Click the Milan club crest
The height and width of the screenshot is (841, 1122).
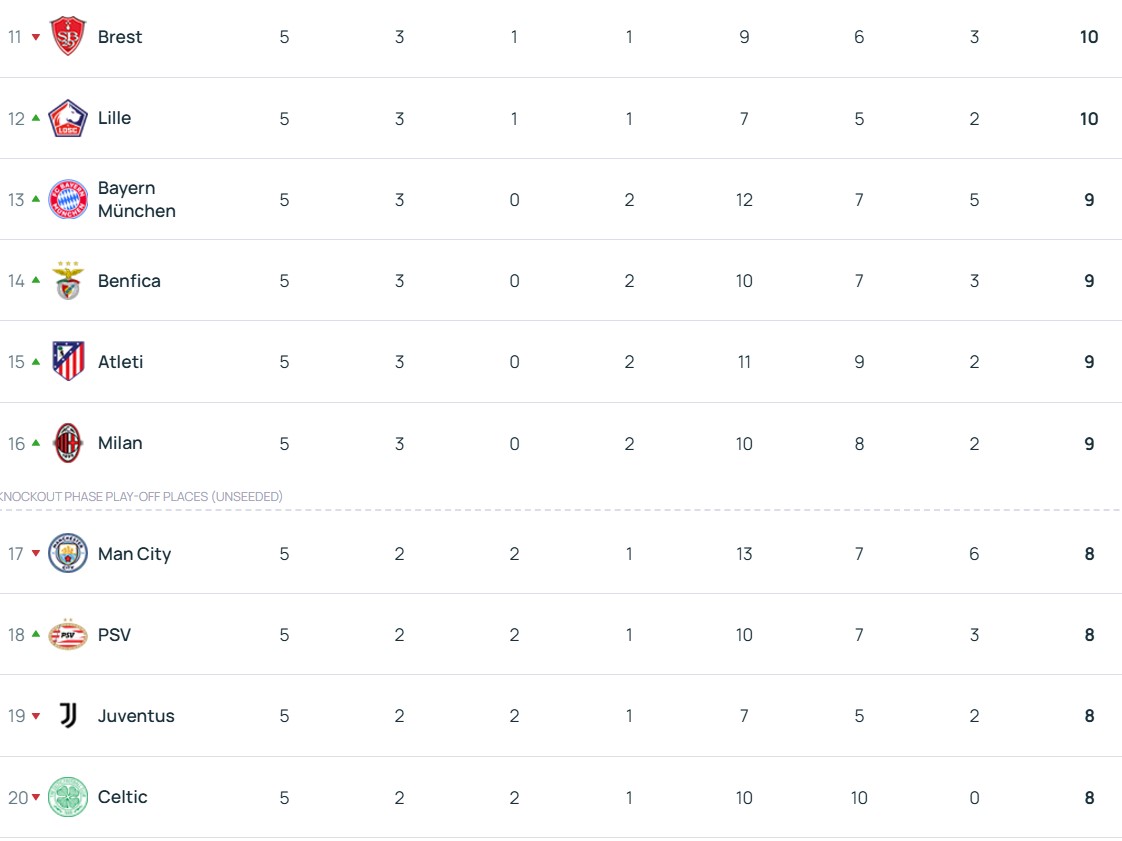[x=68, y=443]
